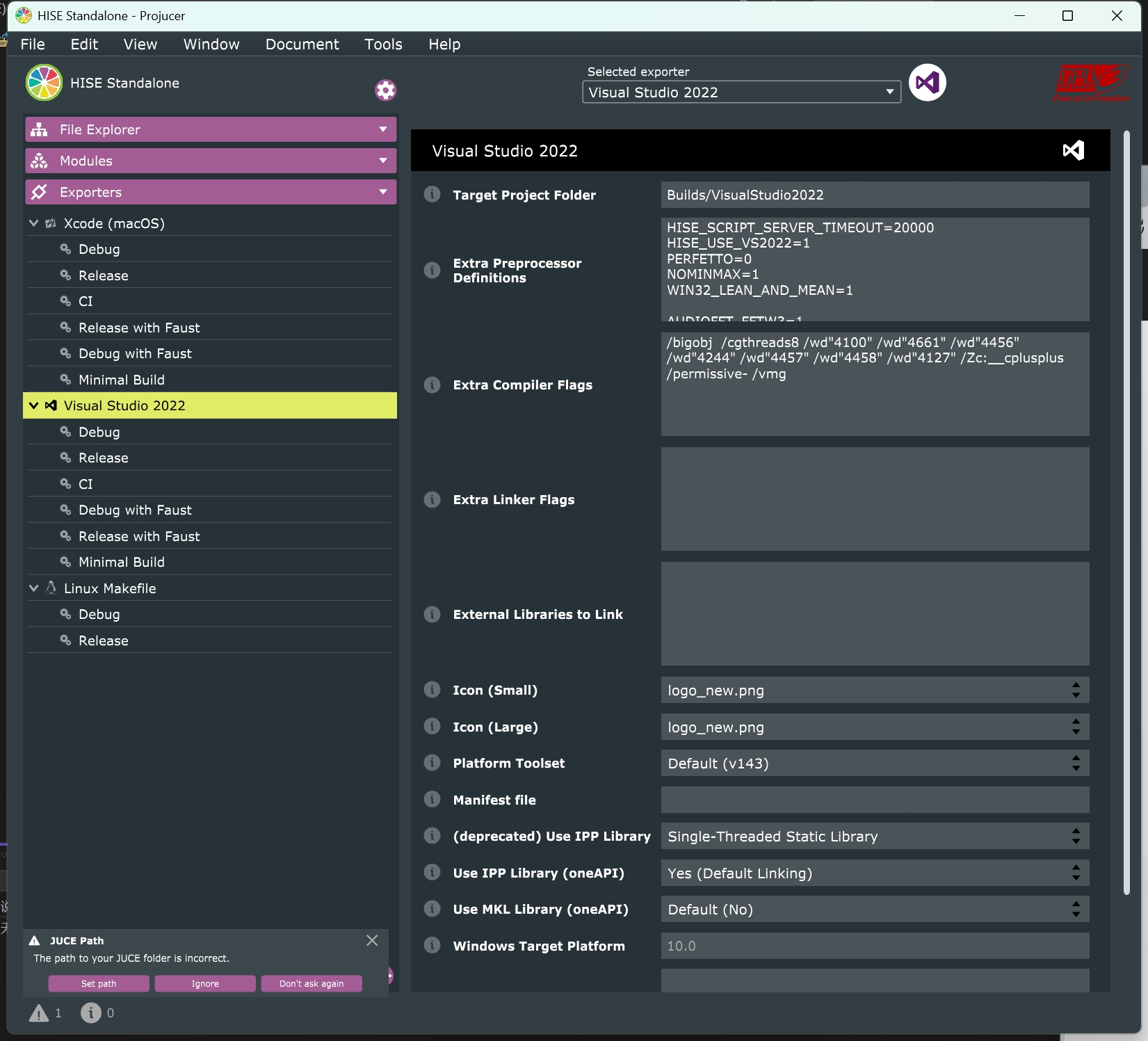Click info icon for Manifest file
This screenshot has width=1148, height=1041.
(432, 800)
